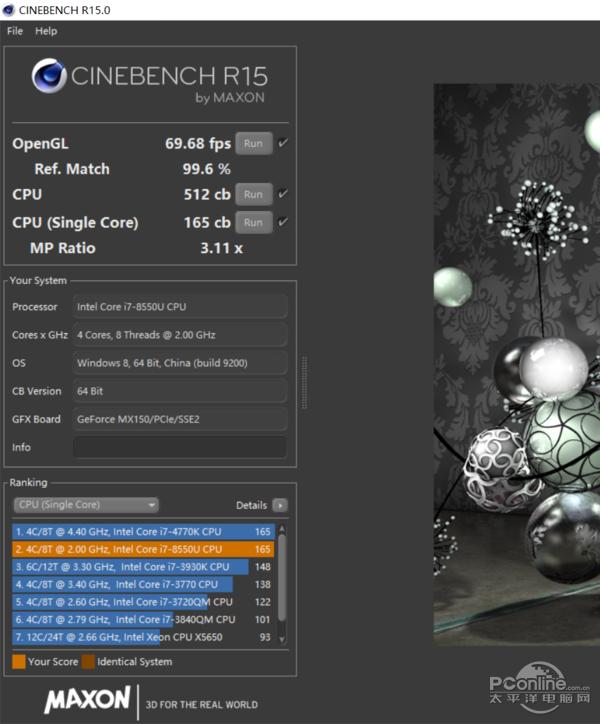Click the Cores x GHz field
The image size is (600, 724).
(180, 335)
